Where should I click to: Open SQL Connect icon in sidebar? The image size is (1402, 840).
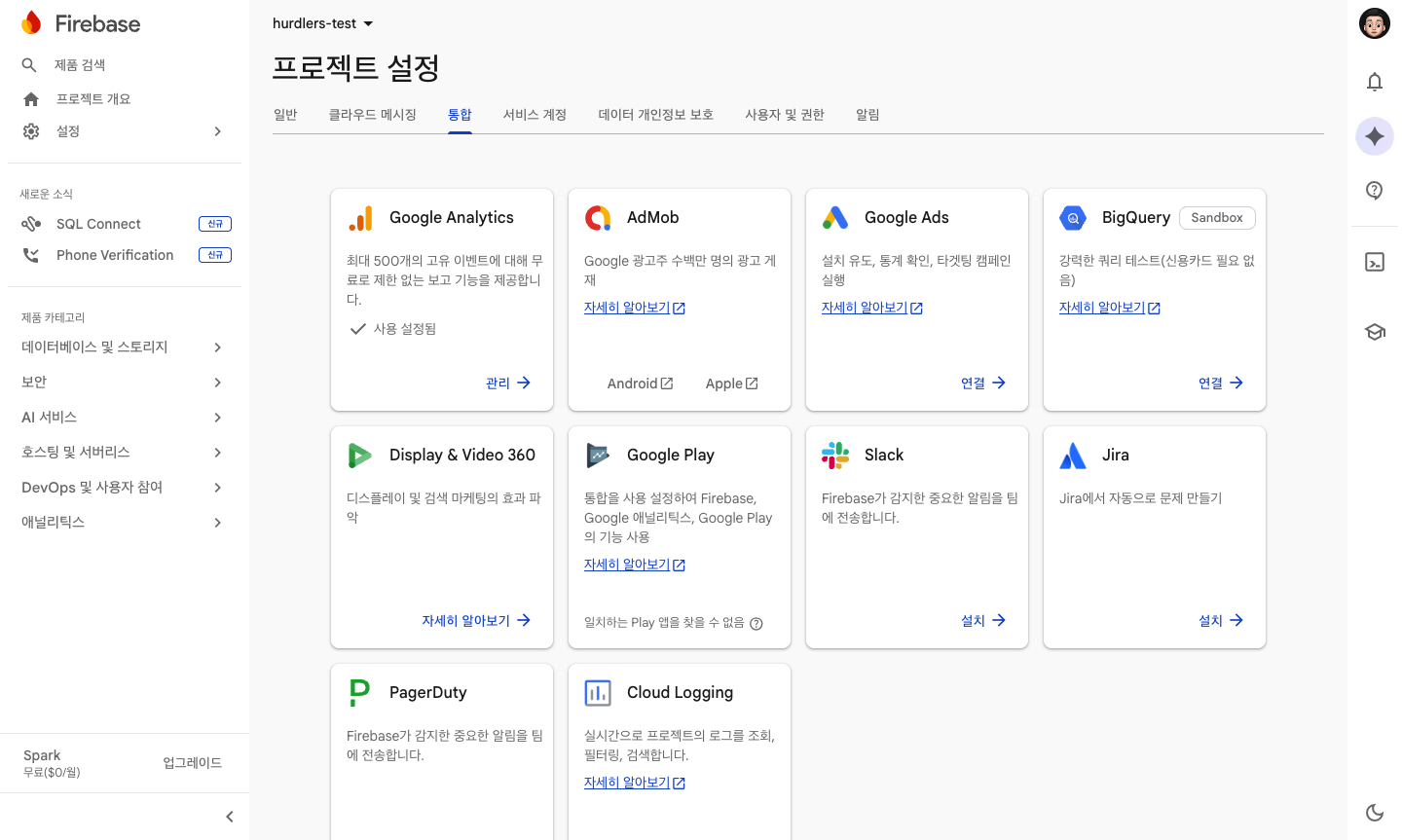(31, 224)
